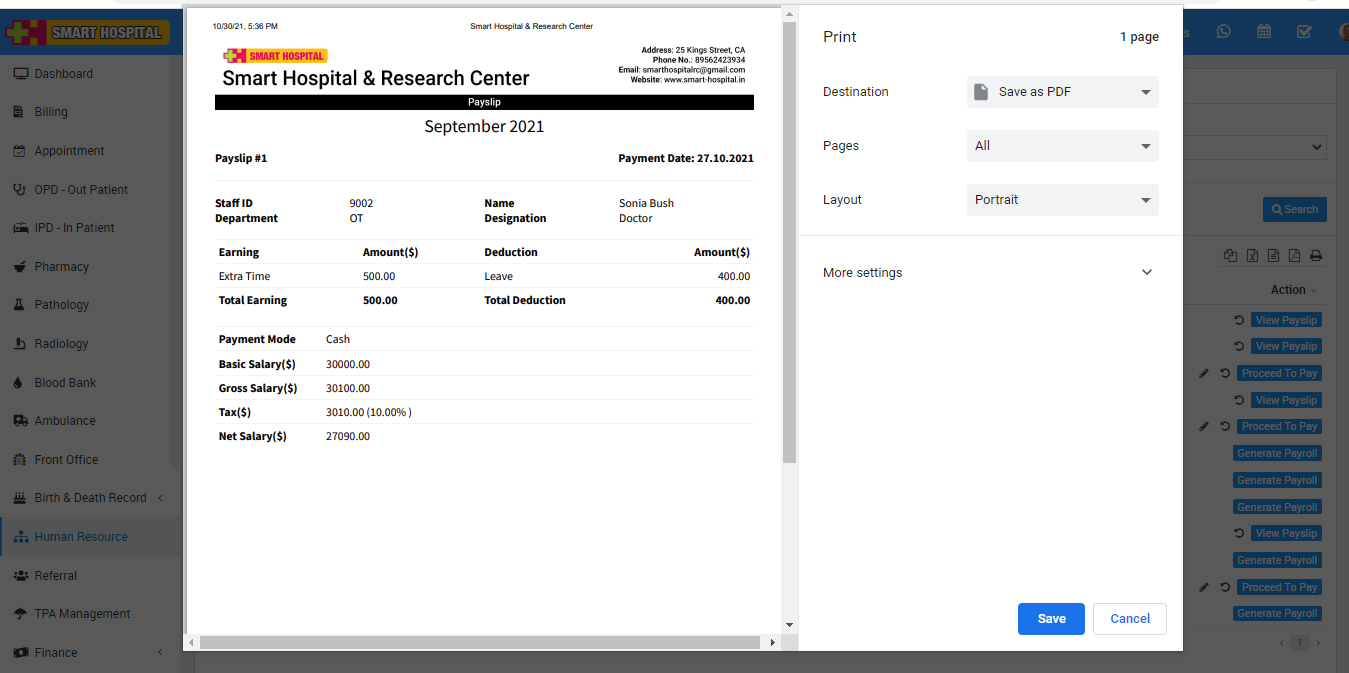Open the Pages dropdown set to All
The image size is (1349, 673).
1062,146
